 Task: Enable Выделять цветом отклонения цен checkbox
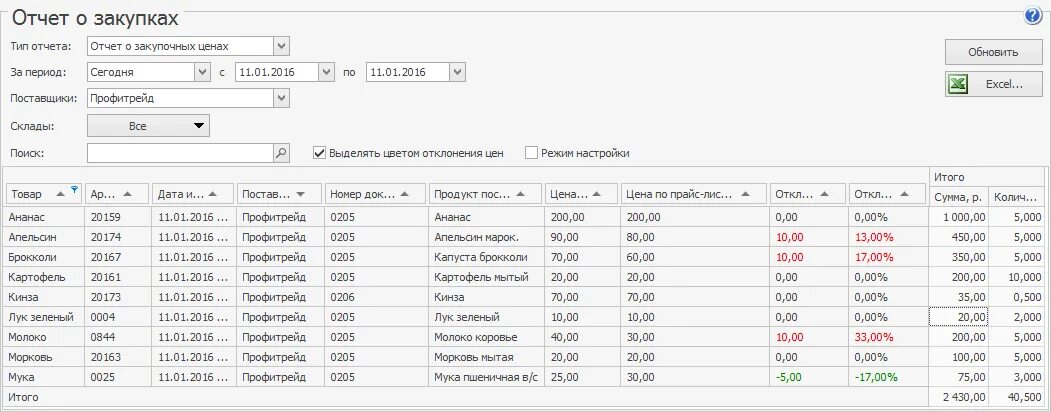coord(320,153)
